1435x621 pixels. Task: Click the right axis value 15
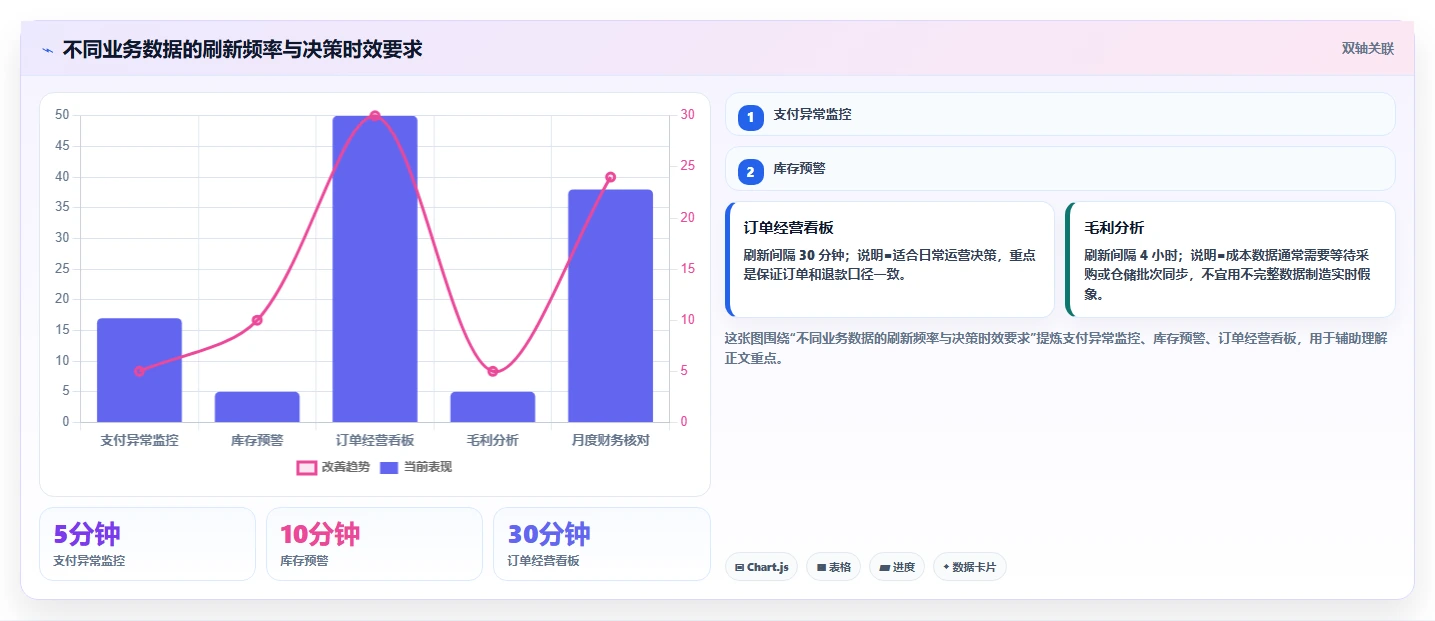(x=688, y=269)
